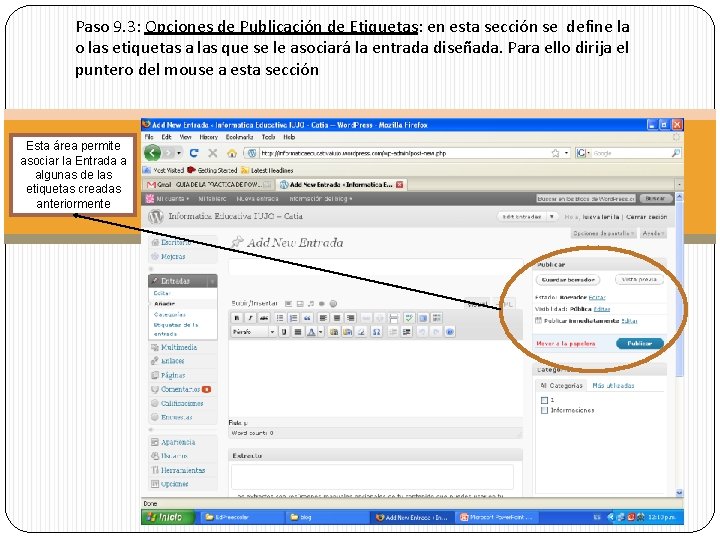Viewport: 720px width, 540px height.
Task: Click the Extracto text area
Action: (x=372, y=476)
